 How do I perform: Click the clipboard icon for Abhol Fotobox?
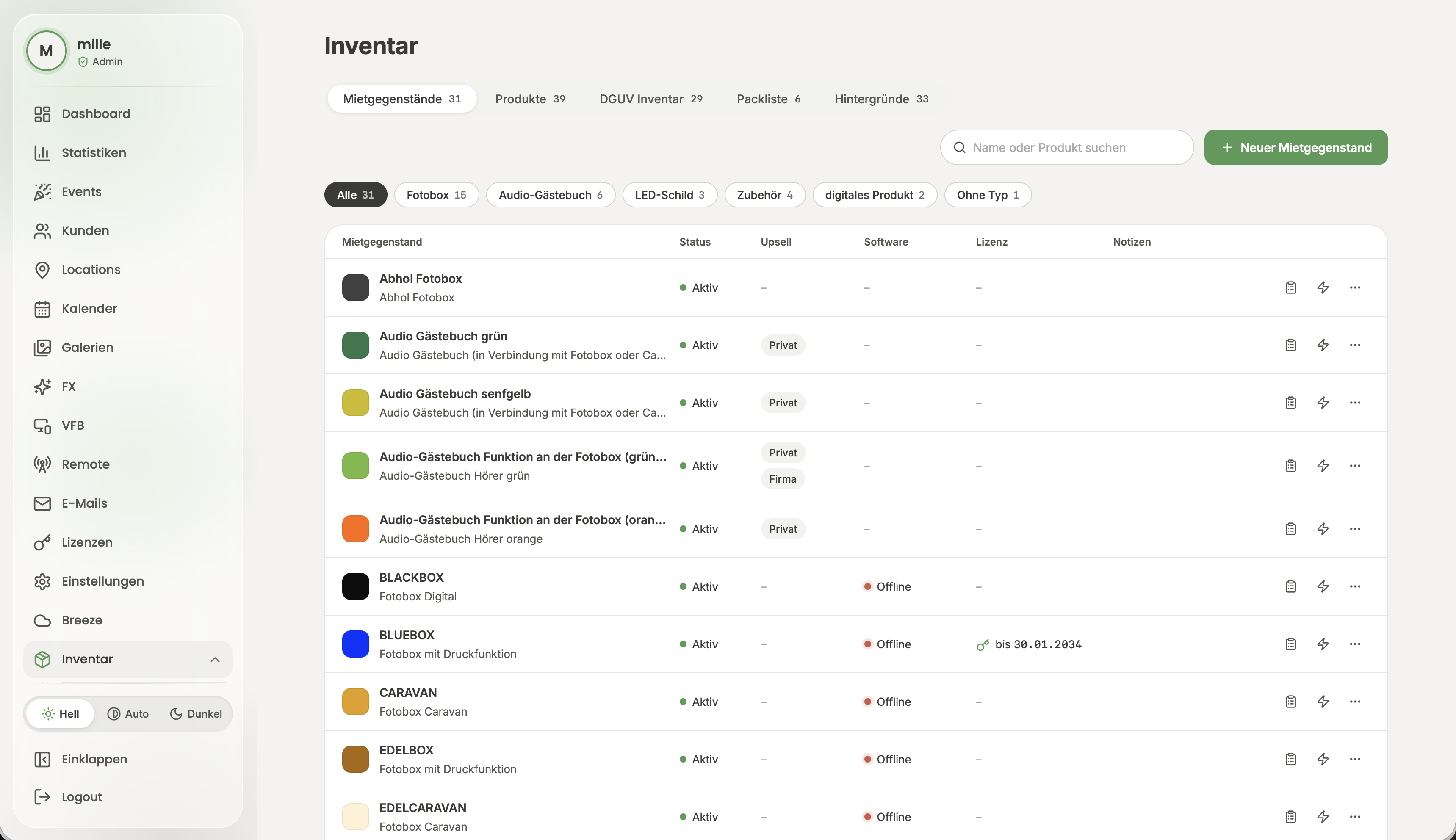click(x=1291, y=287)
